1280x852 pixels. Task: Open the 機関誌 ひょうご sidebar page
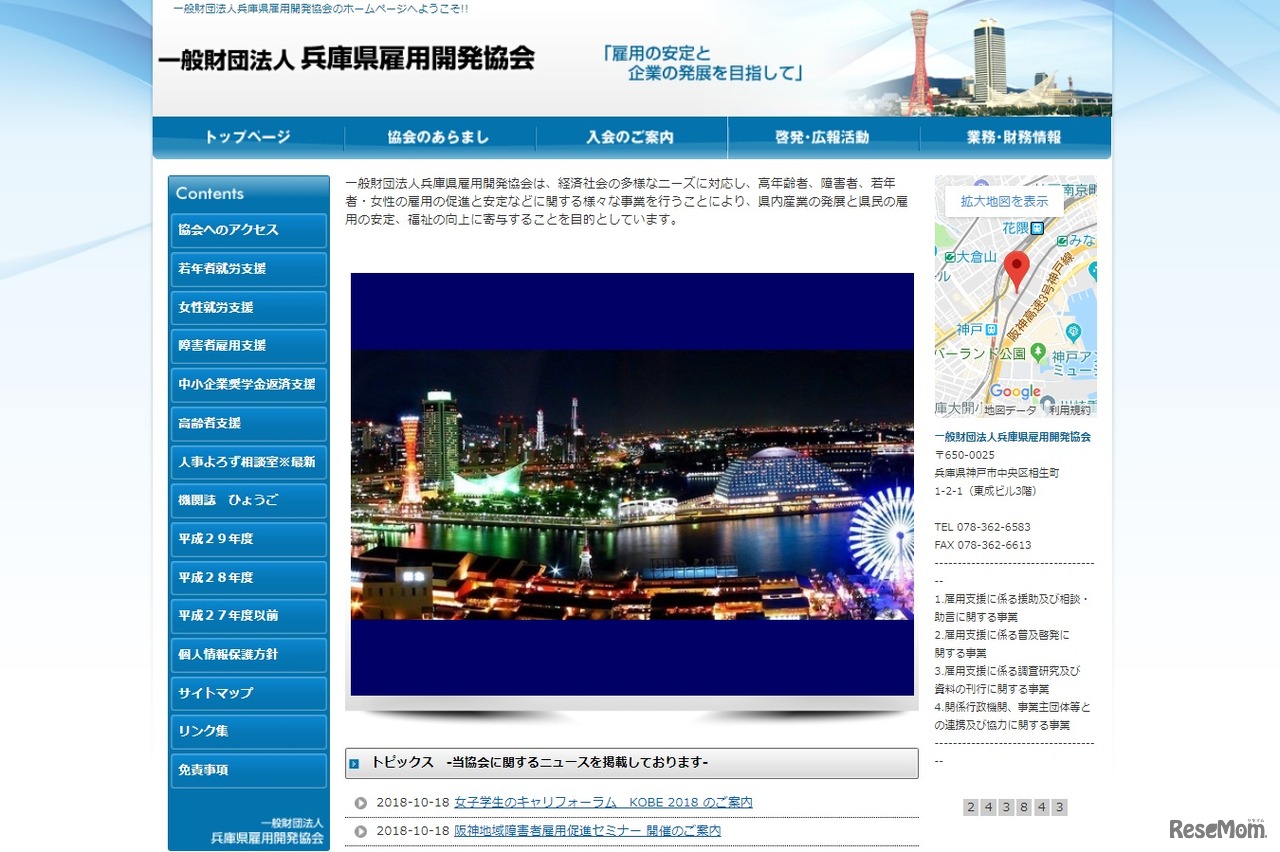(x=248, y=500)
